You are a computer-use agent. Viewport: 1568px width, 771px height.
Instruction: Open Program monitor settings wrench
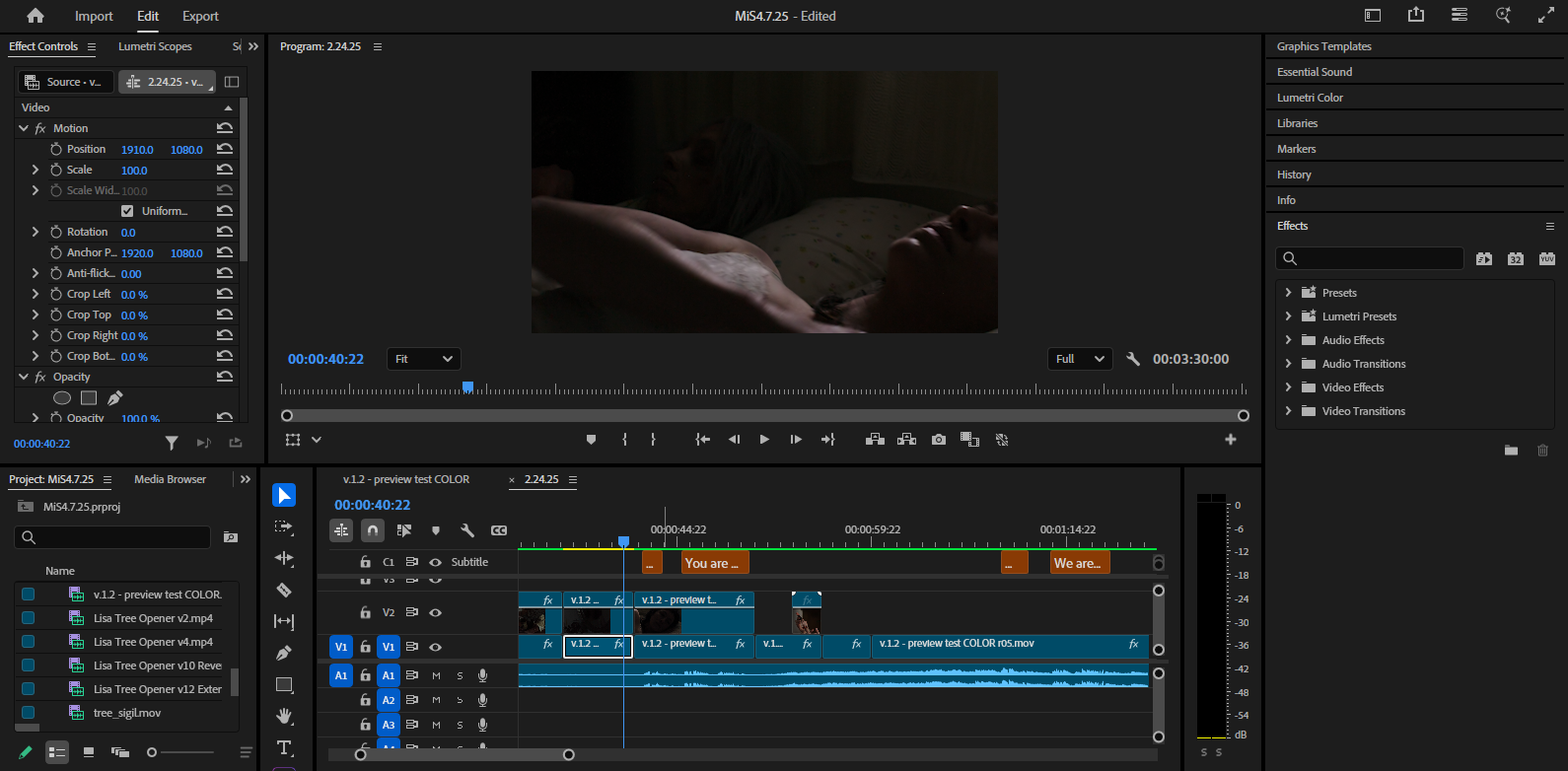pos(1133,359)
